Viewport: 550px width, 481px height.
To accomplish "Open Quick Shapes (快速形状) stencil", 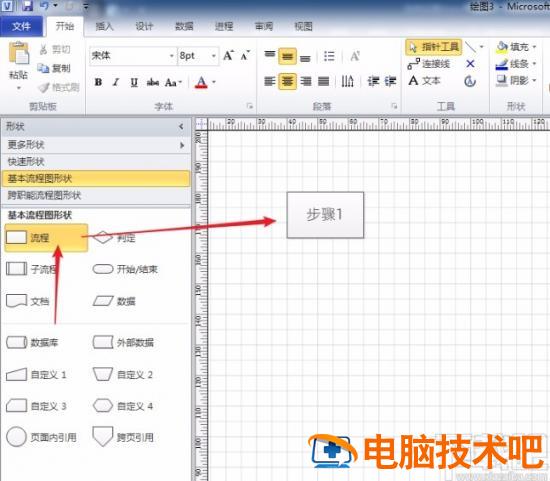I will tap(95, 162).
